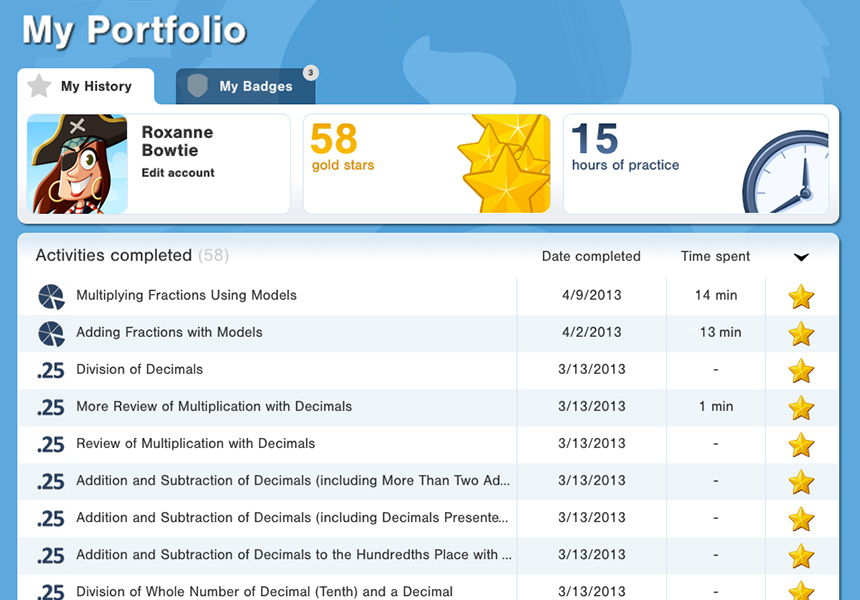Click .25 icon for Decimals More Than Two Ad... row

50,482
